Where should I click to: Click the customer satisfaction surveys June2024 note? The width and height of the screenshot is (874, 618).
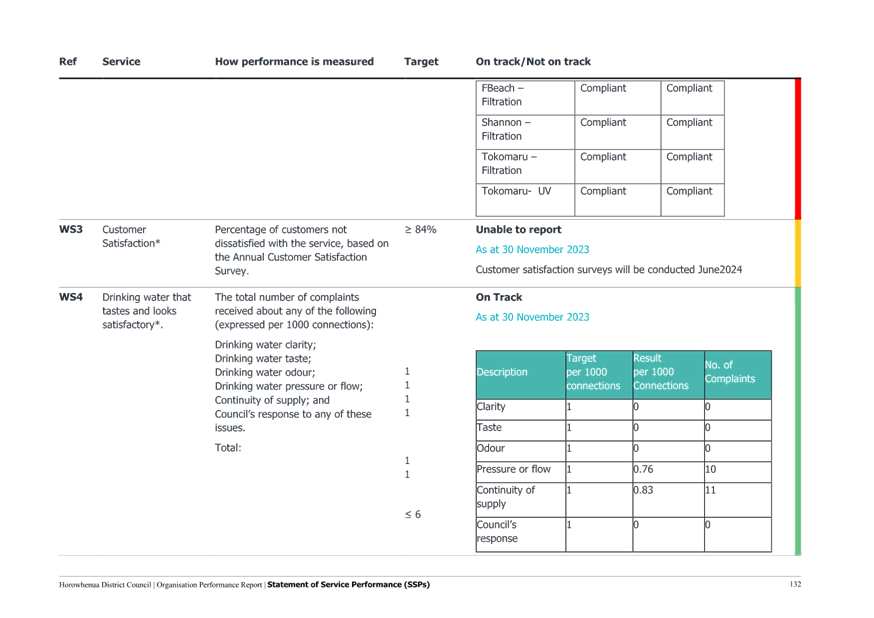609,270
